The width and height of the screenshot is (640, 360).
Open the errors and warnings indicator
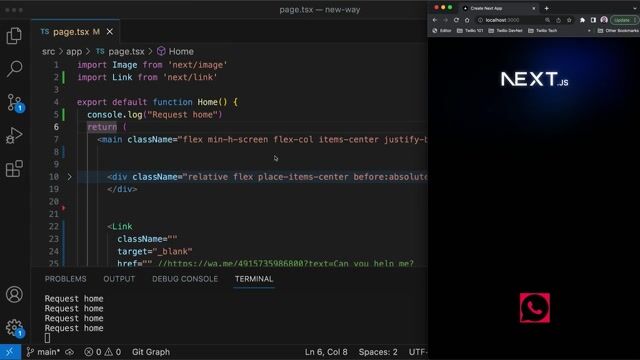click(102, 352)
